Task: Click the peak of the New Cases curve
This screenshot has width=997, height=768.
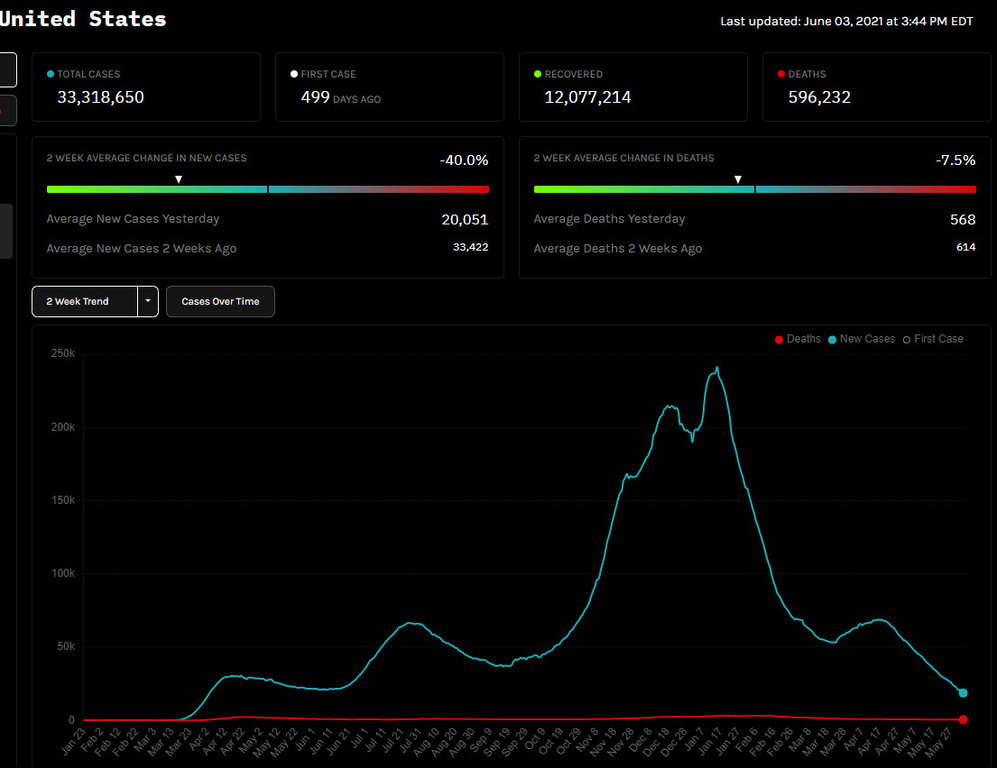Action: point(717,368)
